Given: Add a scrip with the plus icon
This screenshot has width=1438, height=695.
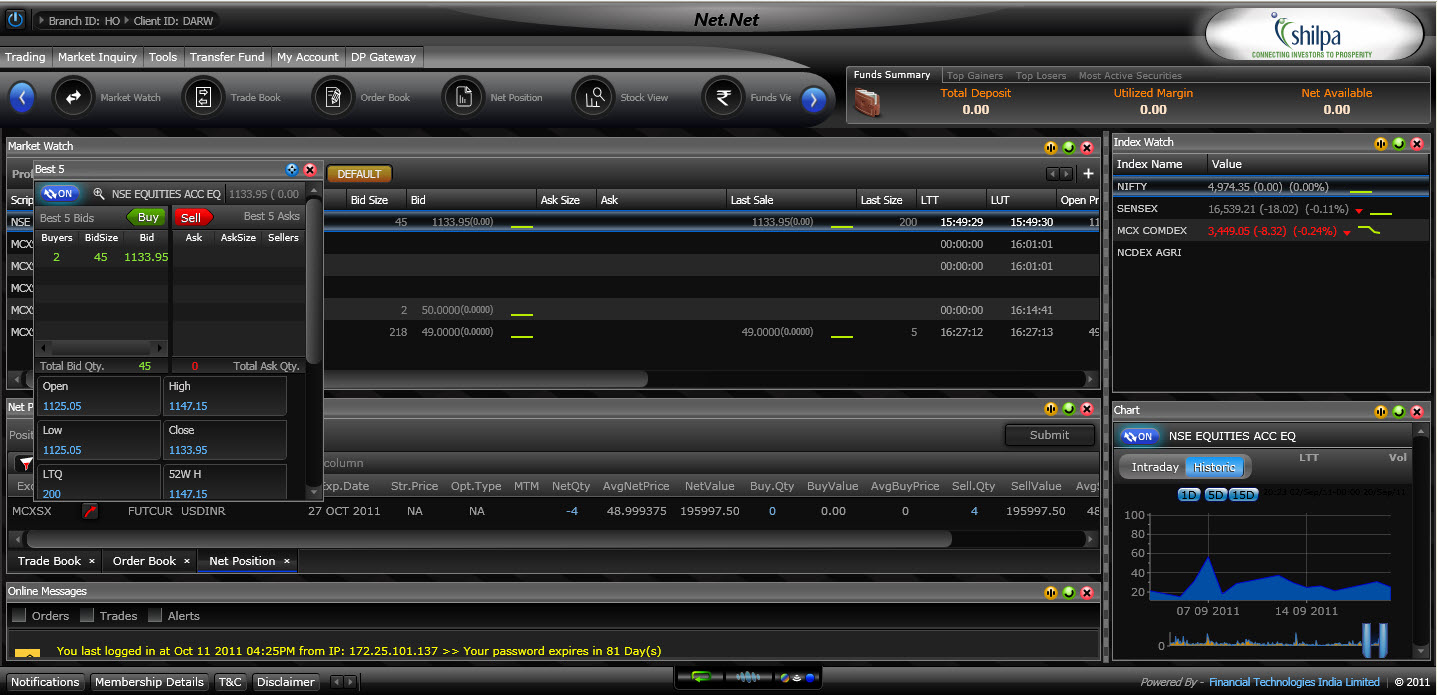Looking at the screenshot, I should [1089, 174].
